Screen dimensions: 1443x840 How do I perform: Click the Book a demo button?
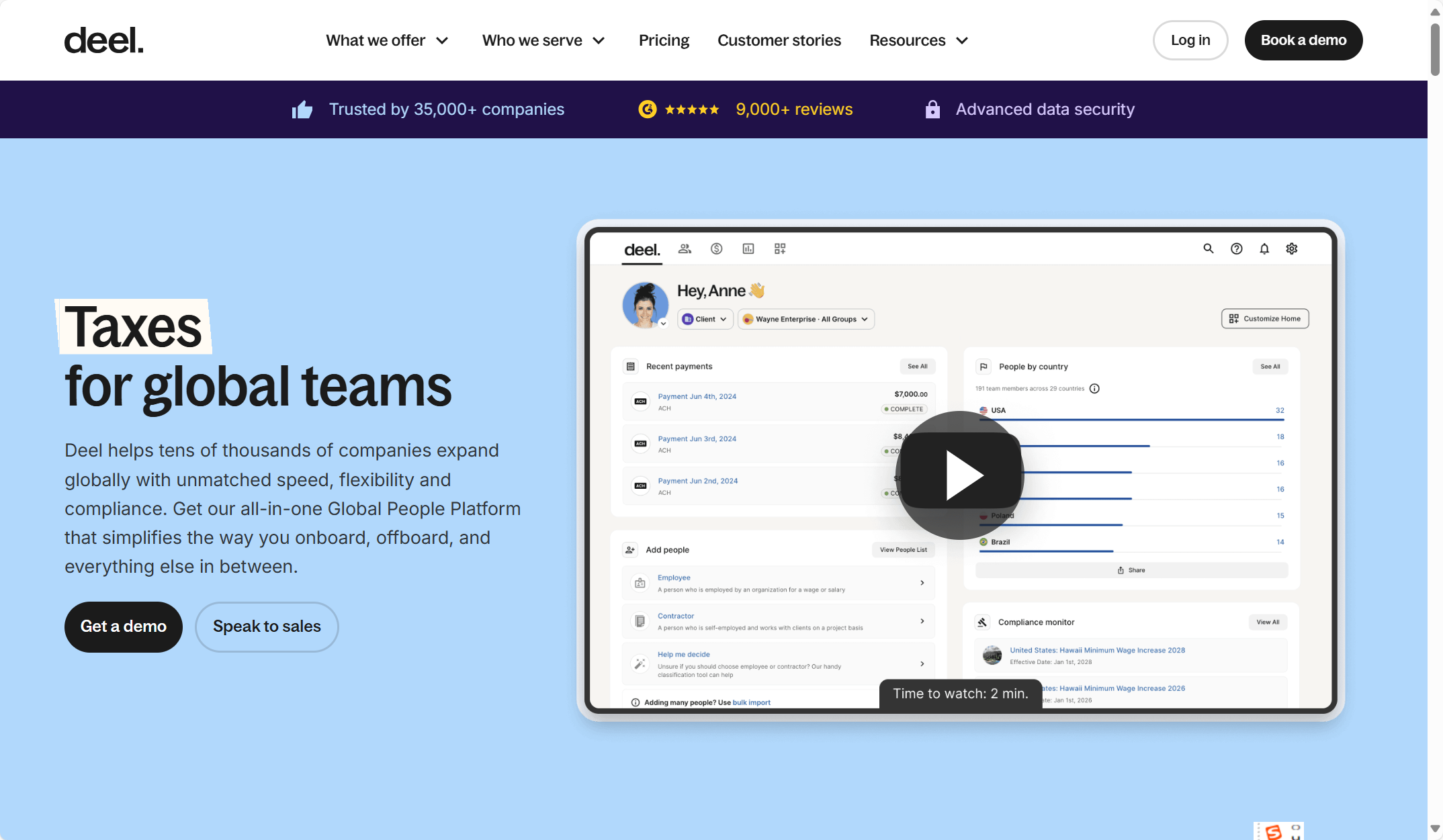(1303, 40)
